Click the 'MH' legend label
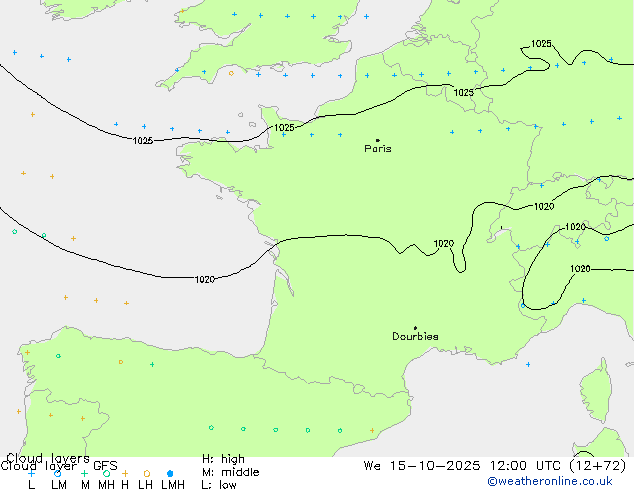Viewport: 634px width, 490px height. 106,485
